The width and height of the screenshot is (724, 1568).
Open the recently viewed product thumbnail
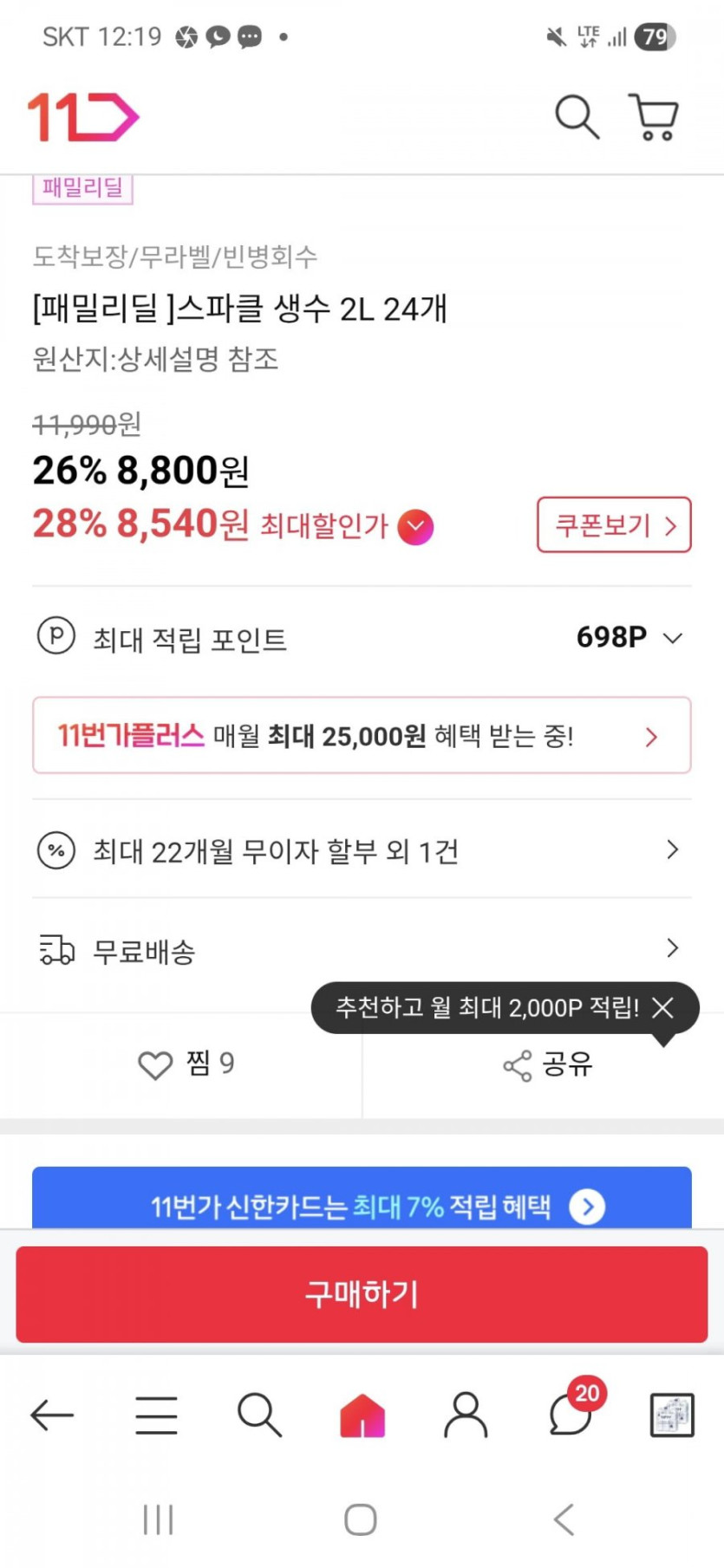pyautogui.click(x=672, y=1415)
